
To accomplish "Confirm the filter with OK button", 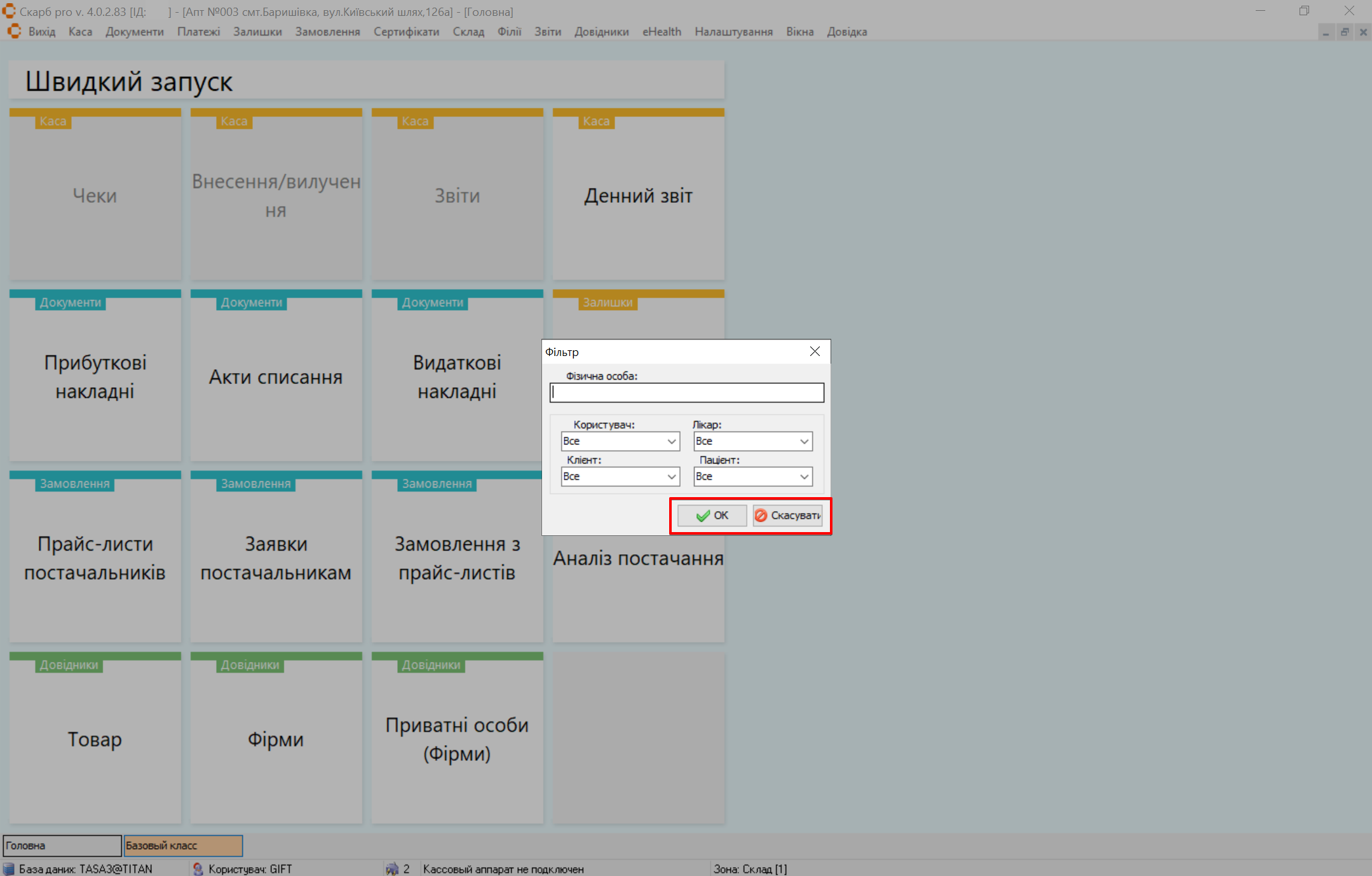I will pyautogui.click(x=712, y=516).
